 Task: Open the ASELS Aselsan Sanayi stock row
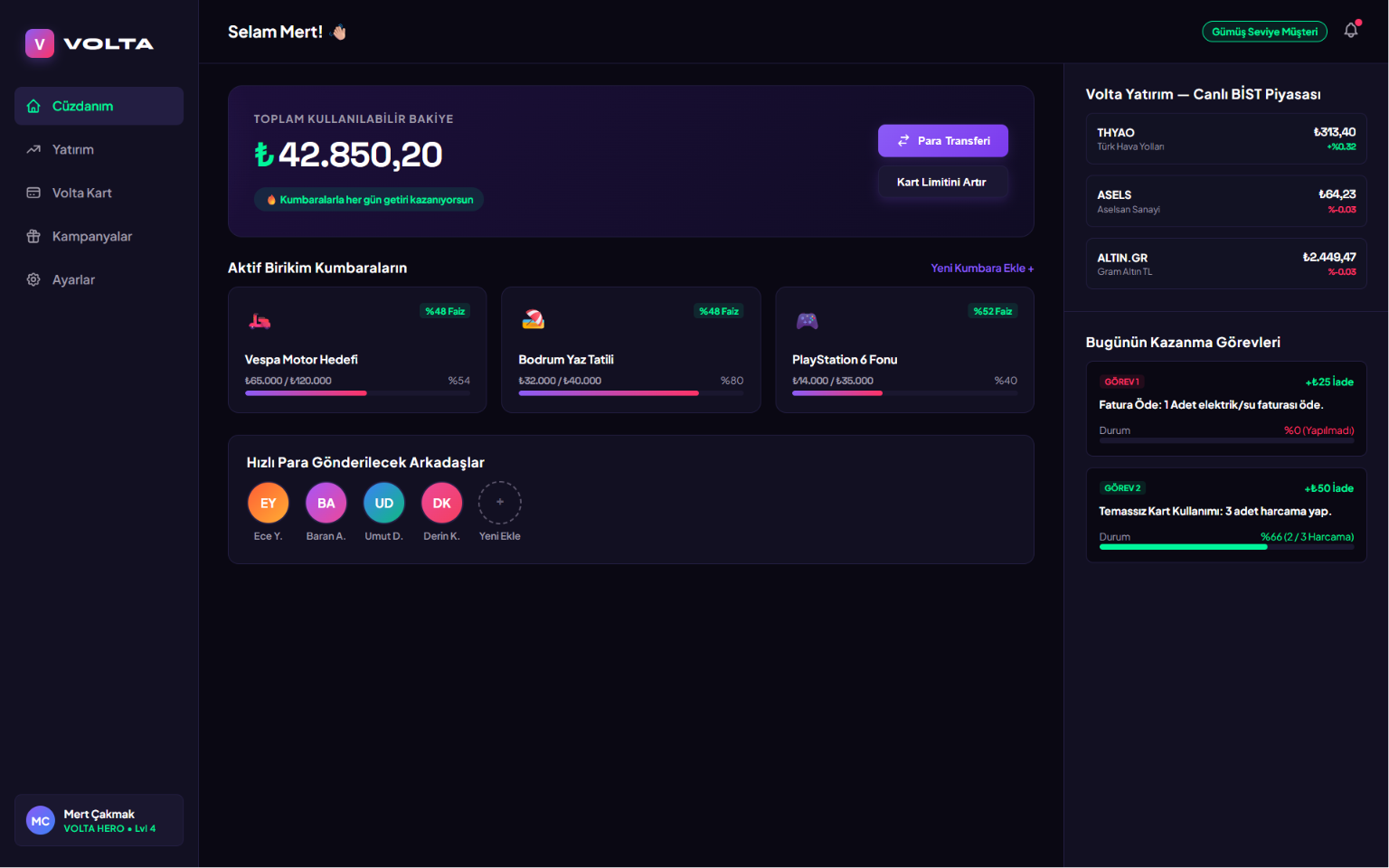1226,201
